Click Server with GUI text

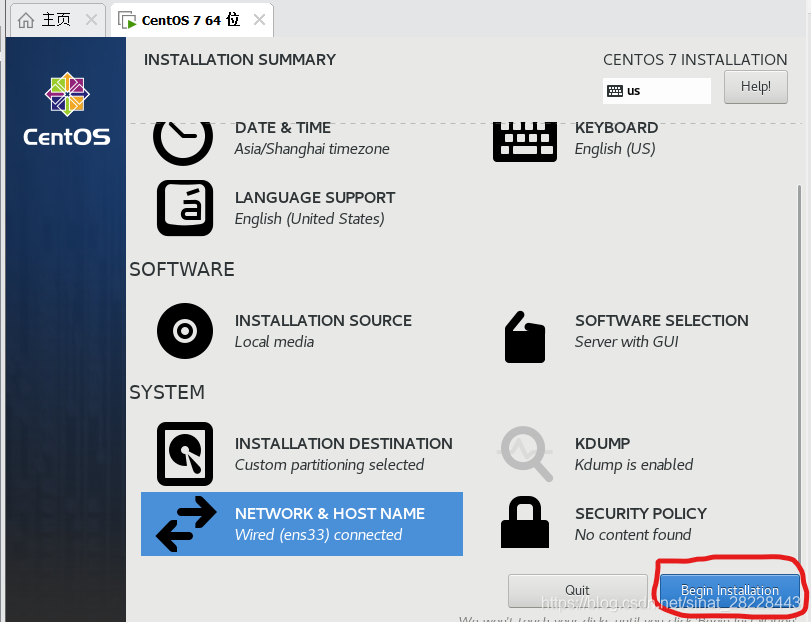tap(626, 342)
